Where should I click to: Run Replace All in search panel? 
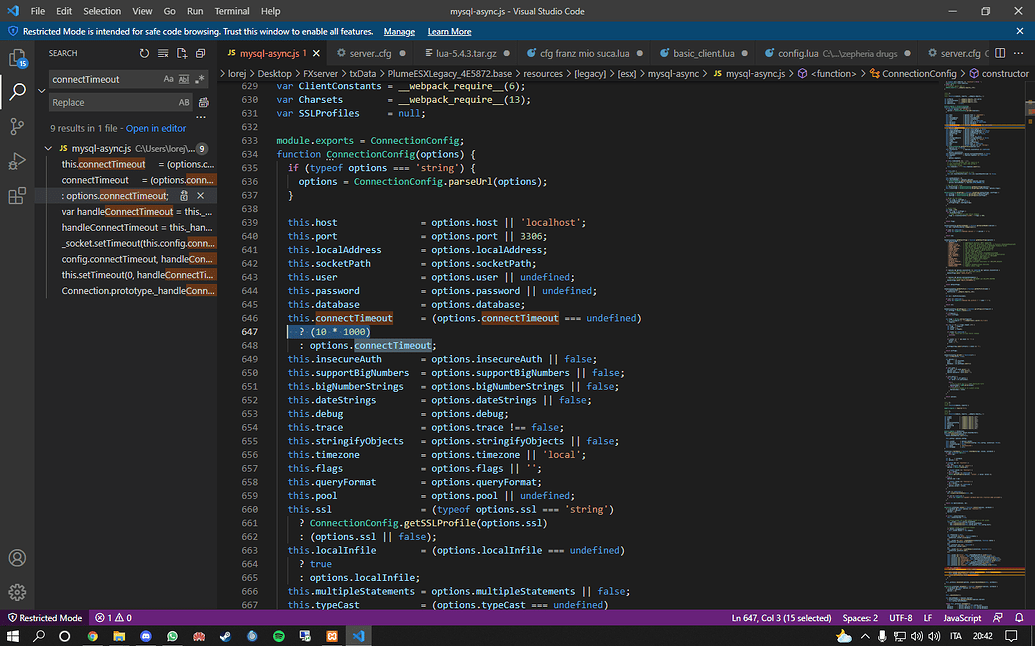(202, 102)
